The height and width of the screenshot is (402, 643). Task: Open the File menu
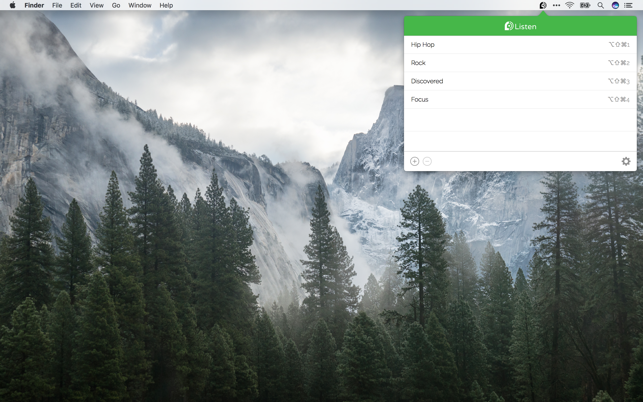[x=57, y=5]
